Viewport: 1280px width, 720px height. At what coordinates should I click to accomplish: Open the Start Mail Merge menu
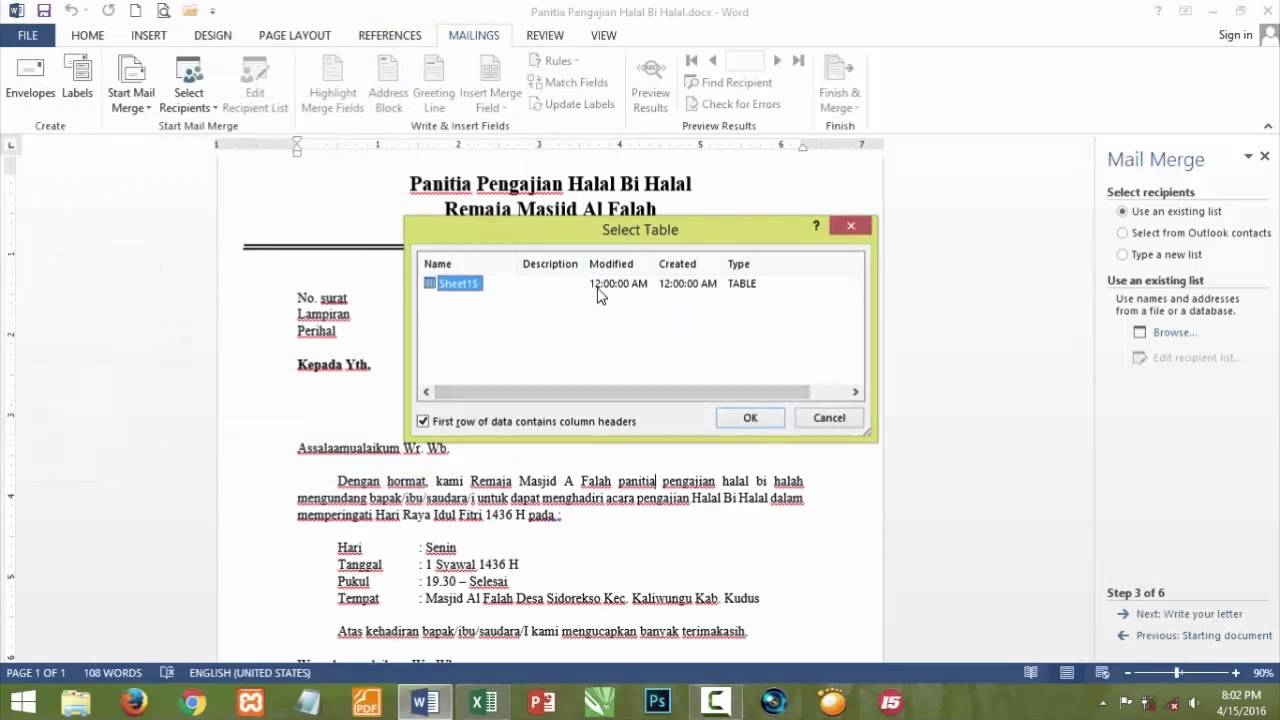pos(131,85)
